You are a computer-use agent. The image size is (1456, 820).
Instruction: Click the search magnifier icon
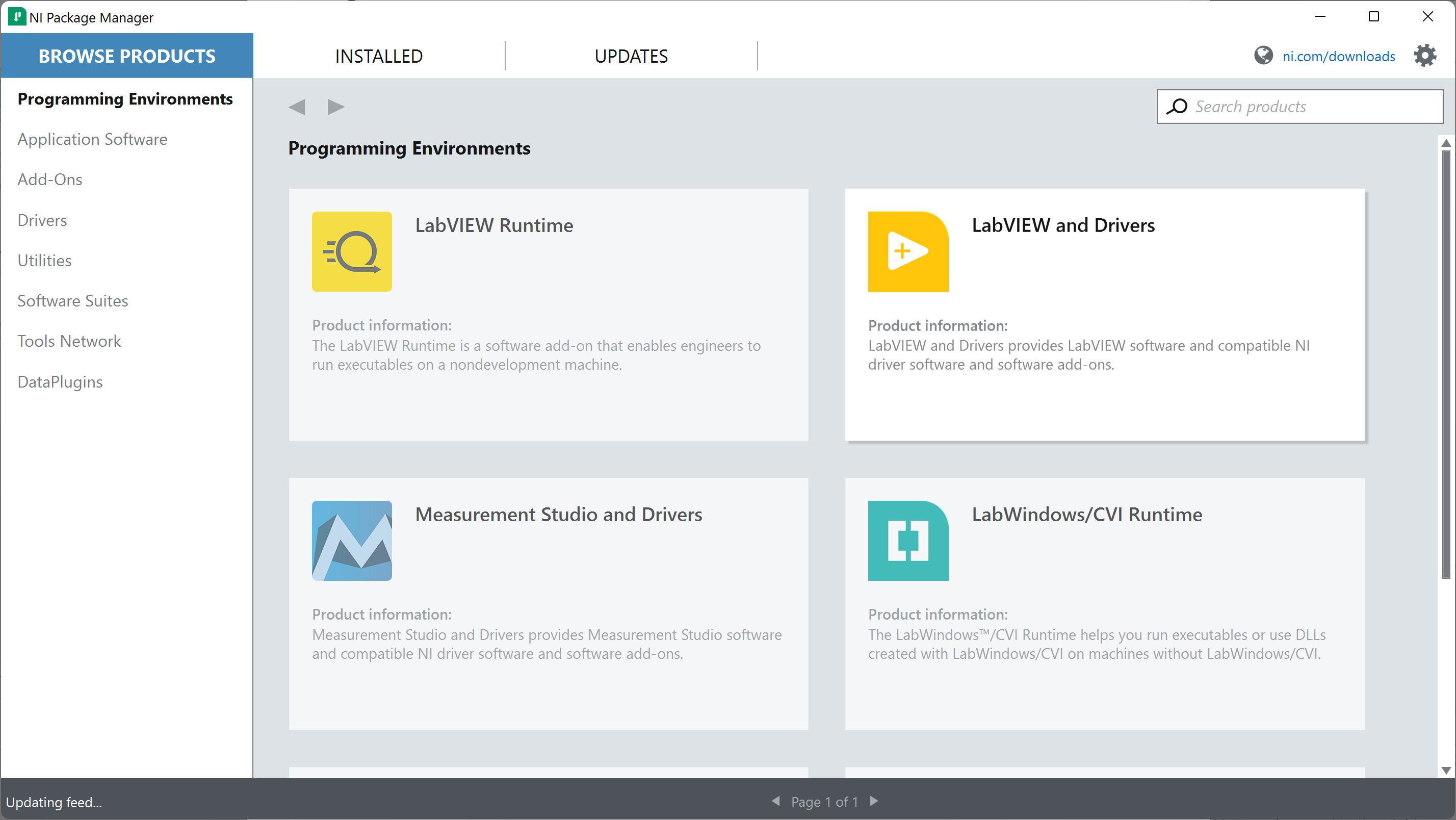pyautogui.click(x=1177, y=106)
